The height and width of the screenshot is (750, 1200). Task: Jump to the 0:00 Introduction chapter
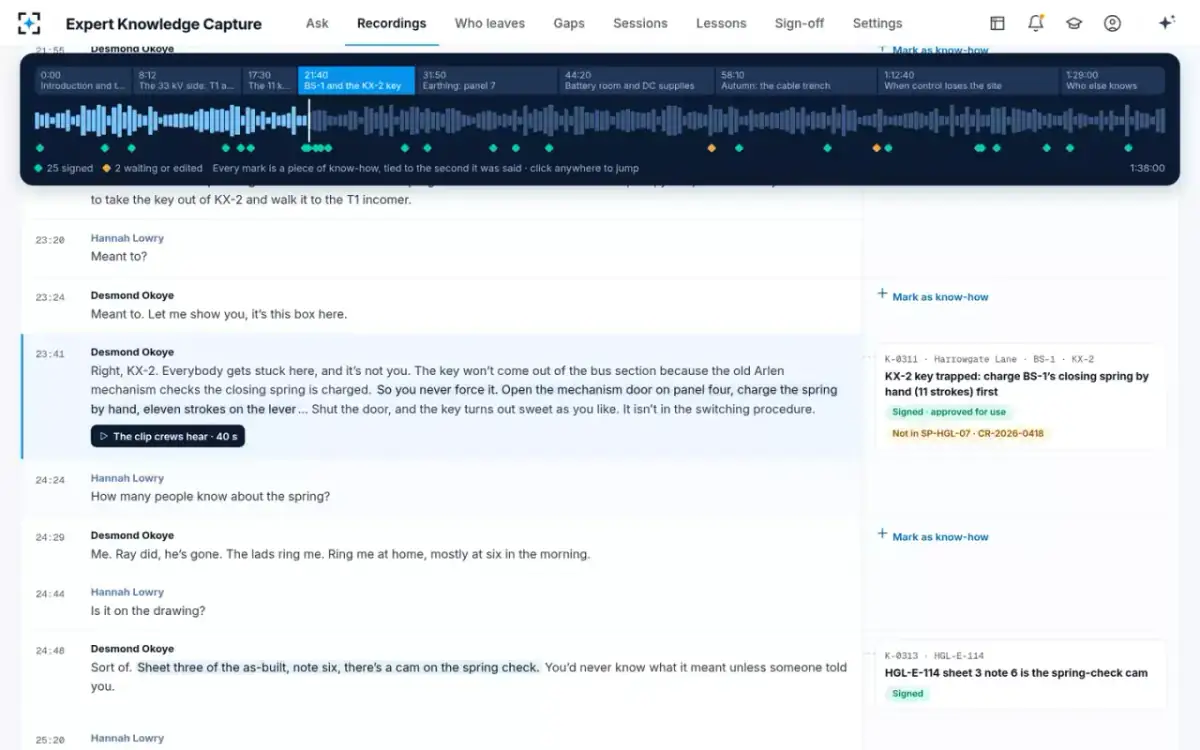pos(83,80)
